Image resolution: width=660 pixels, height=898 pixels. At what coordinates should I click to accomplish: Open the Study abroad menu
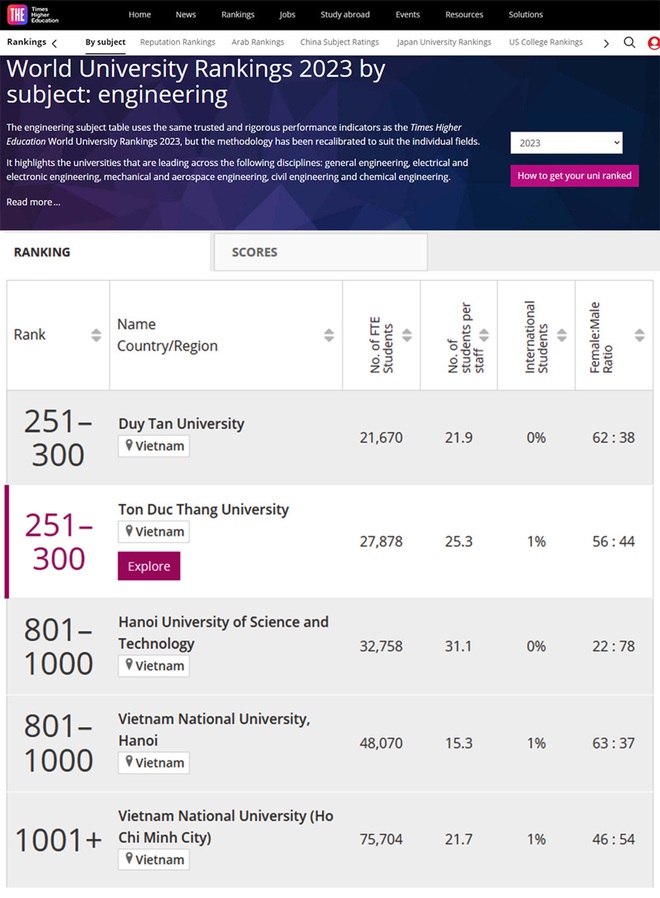pos(345,15)
